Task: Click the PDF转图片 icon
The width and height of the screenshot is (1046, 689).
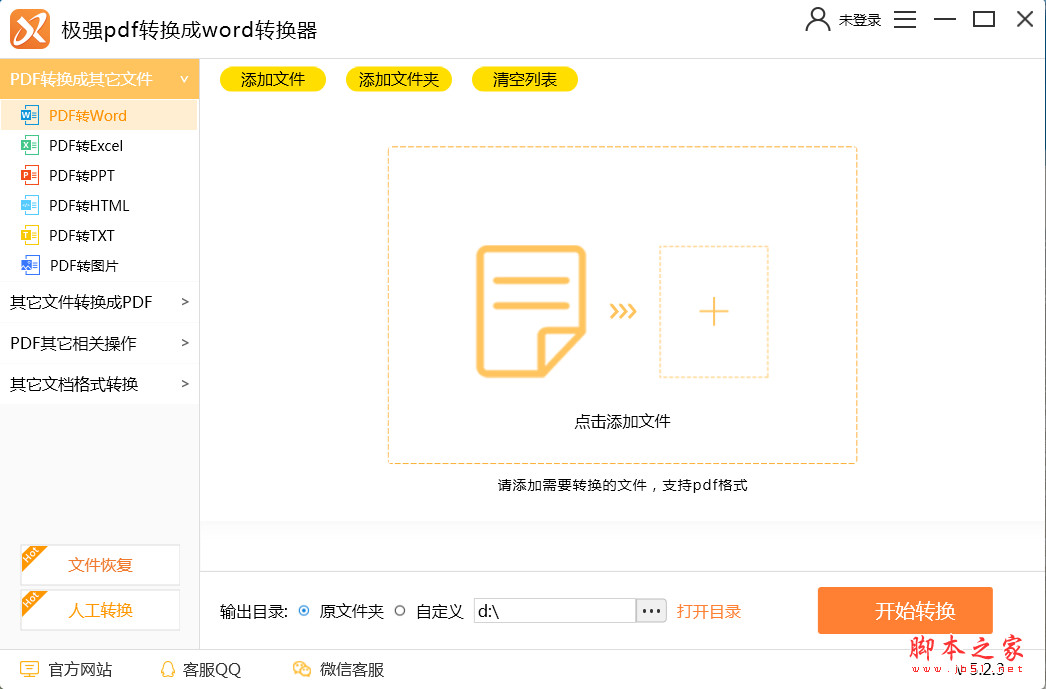Action: tap(29, 265)
